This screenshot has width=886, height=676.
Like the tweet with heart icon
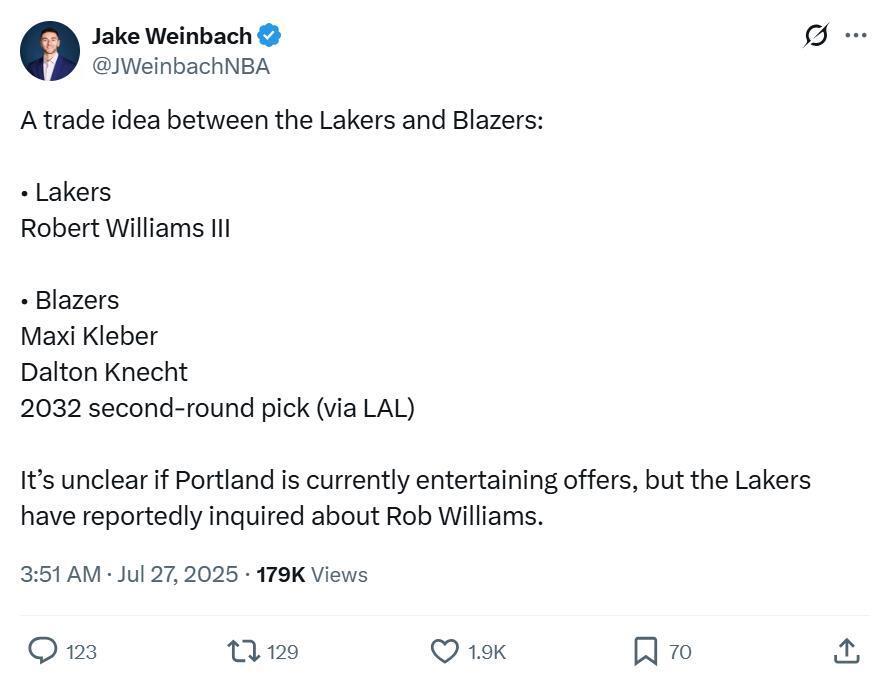pyautogui.click(x=445, y=651)
